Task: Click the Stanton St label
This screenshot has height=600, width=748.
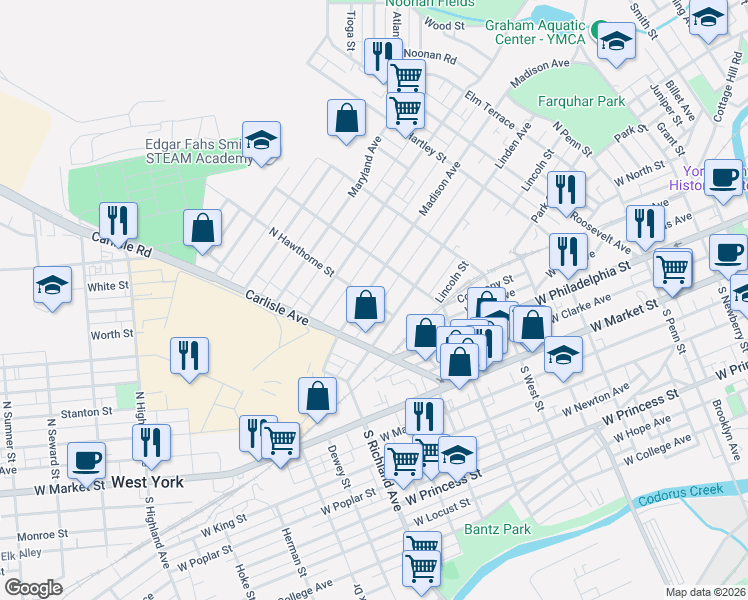Action: 86,413
